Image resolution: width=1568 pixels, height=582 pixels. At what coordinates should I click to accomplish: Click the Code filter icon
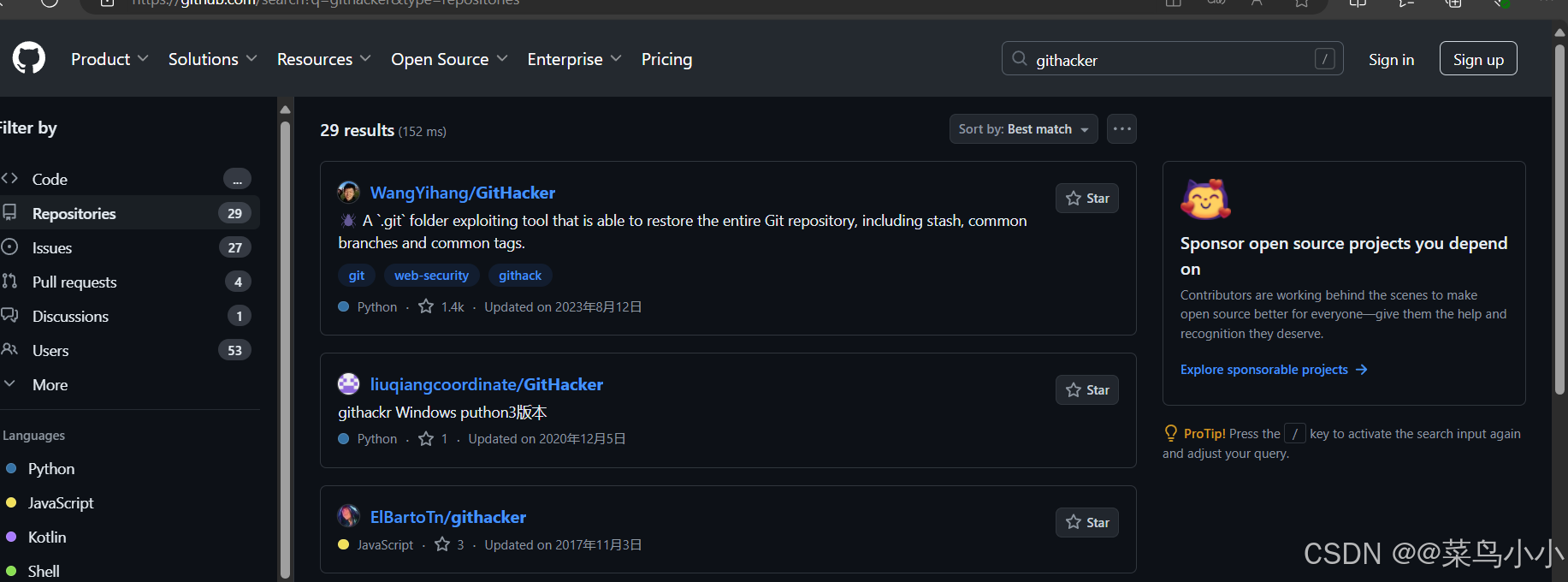click(9, 179)
